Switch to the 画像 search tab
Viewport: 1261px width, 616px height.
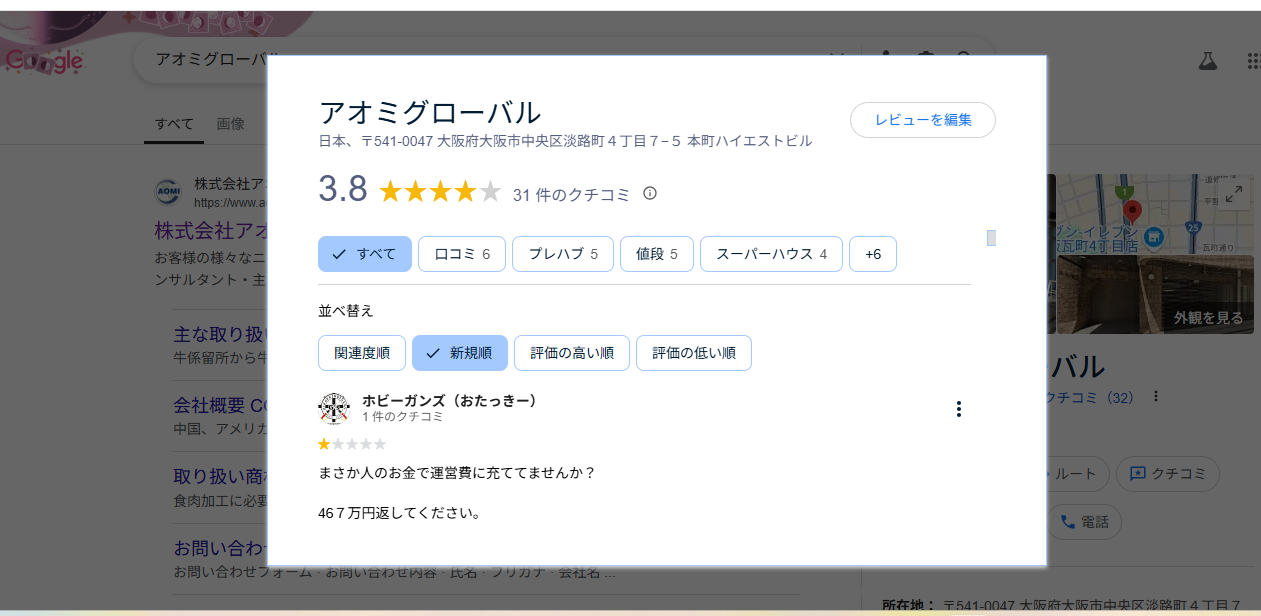pyautogui.click(x=231, y=124)
